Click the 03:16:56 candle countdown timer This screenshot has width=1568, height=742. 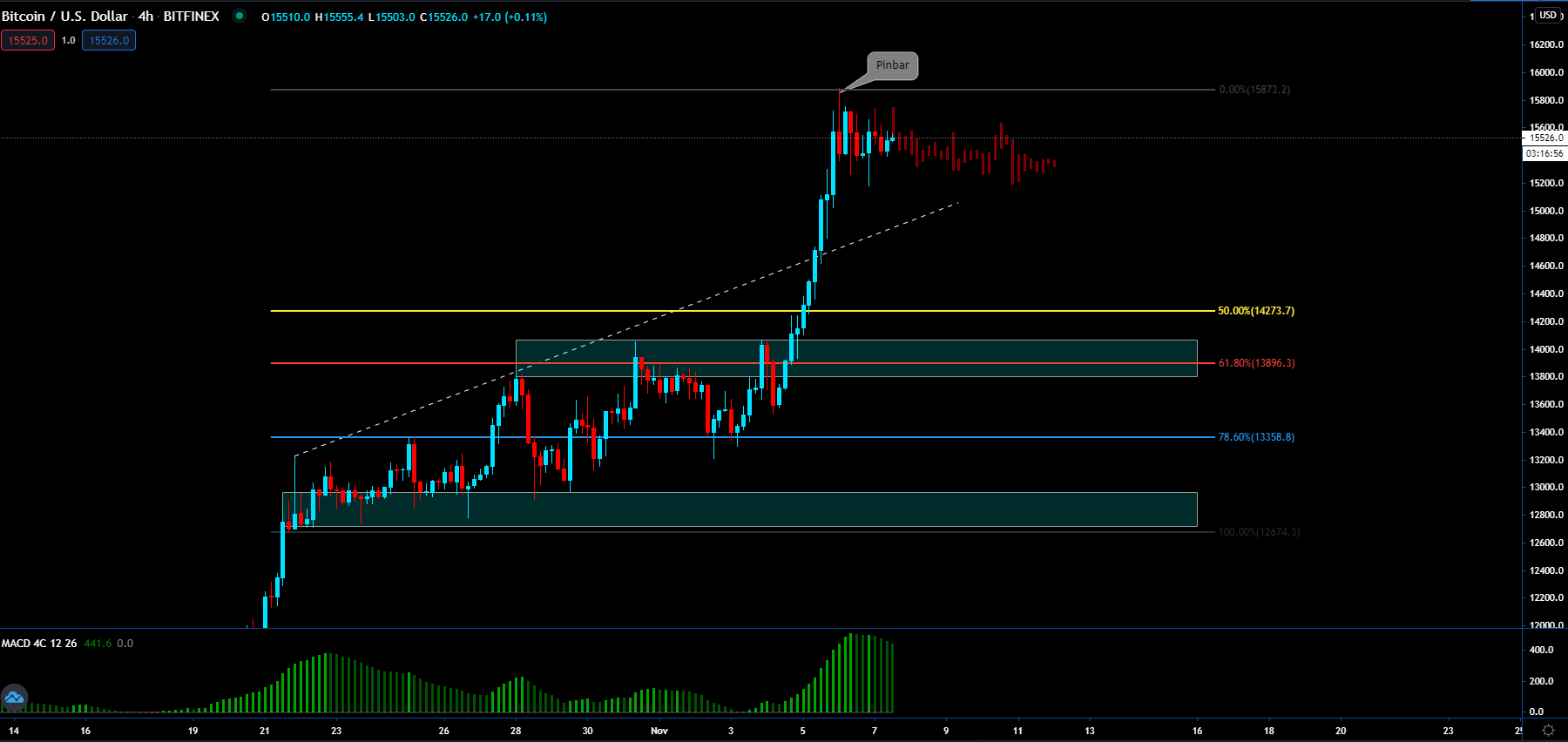pos(1545,153)
